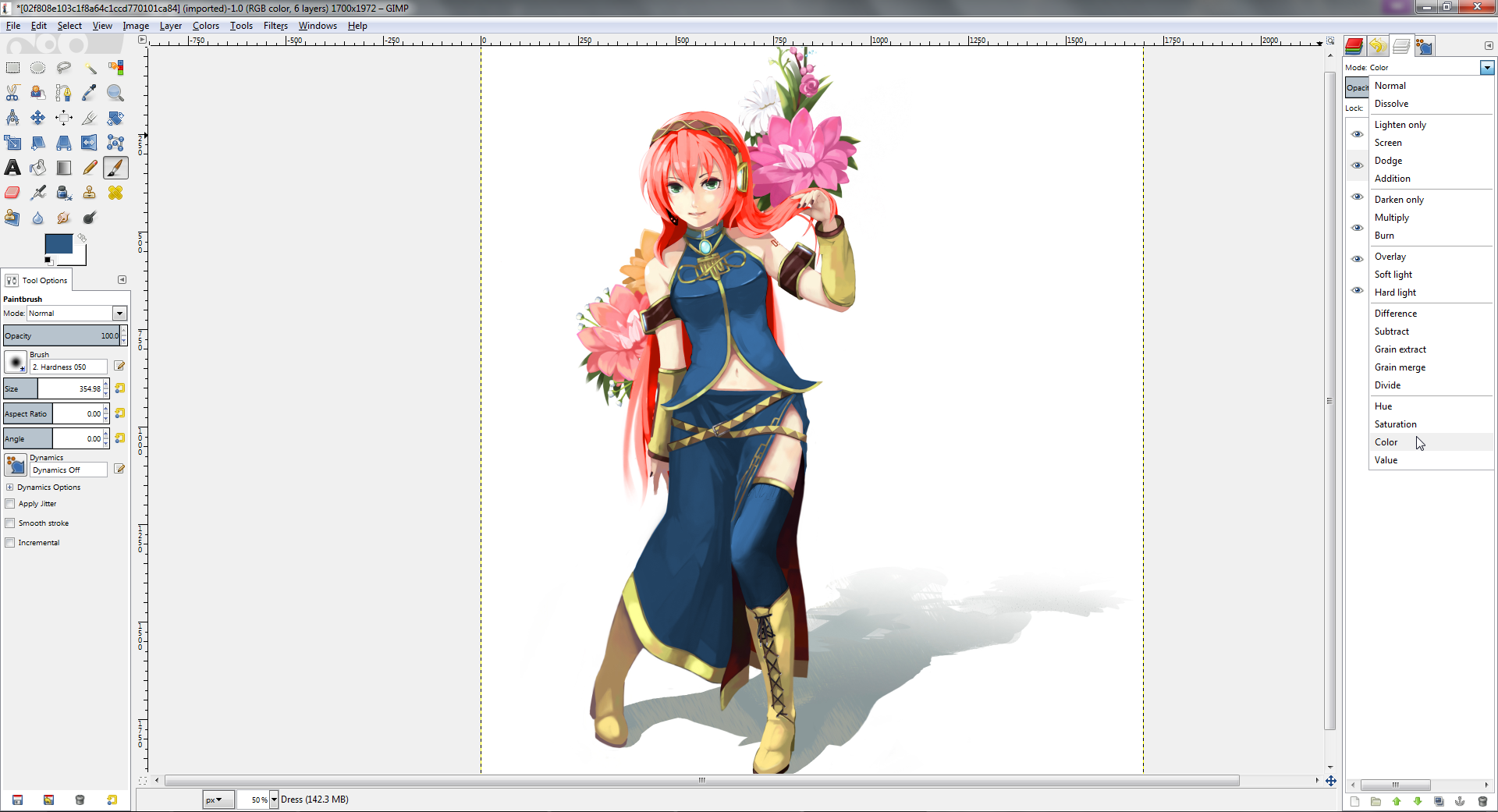
Task: Switch to the Undo History tab
Action: (x=1377, y=46)
